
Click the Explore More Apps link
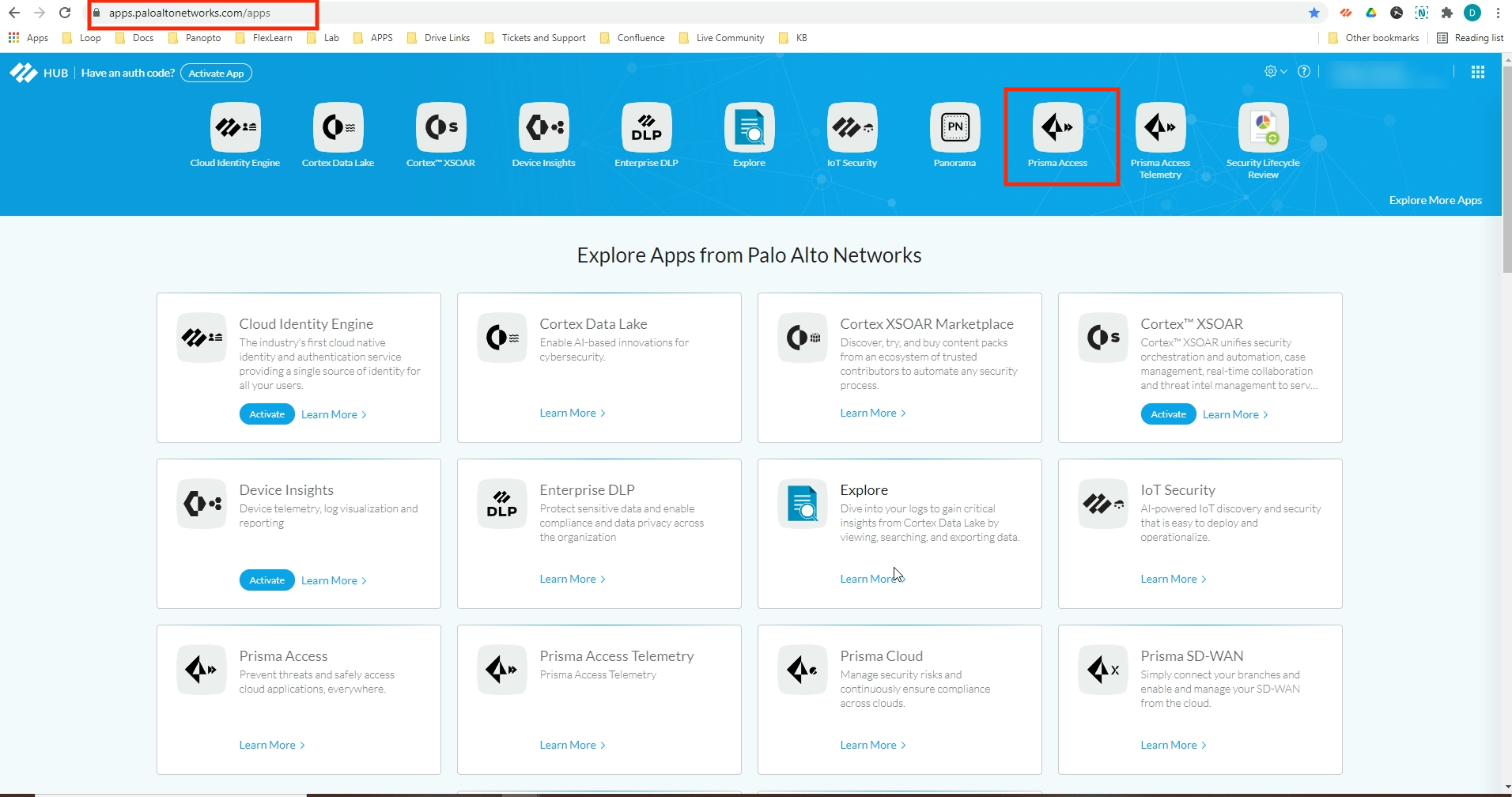[x=1435, y=201]
